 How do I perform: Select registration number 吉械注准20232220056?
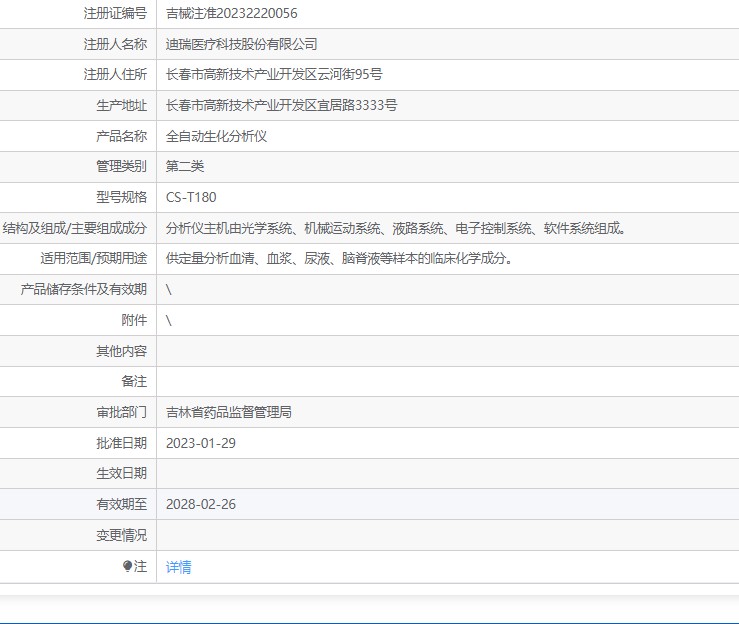coord(231,13)
